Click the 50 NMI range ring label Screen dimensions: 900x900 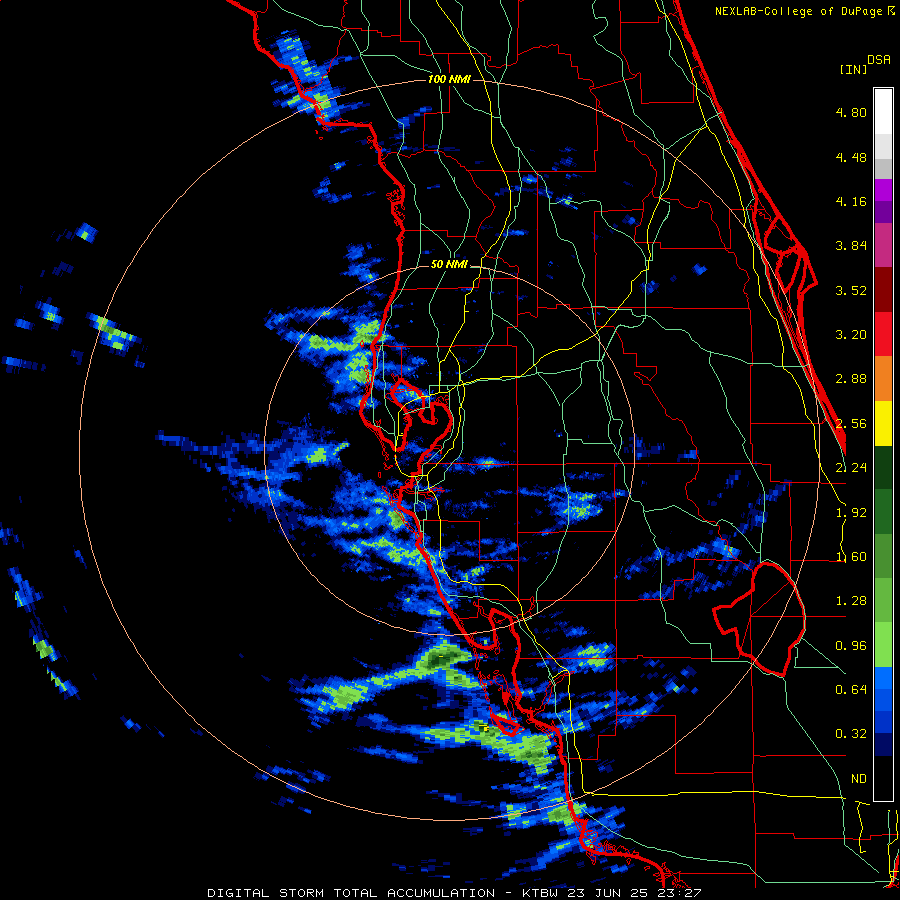(449, 265)
